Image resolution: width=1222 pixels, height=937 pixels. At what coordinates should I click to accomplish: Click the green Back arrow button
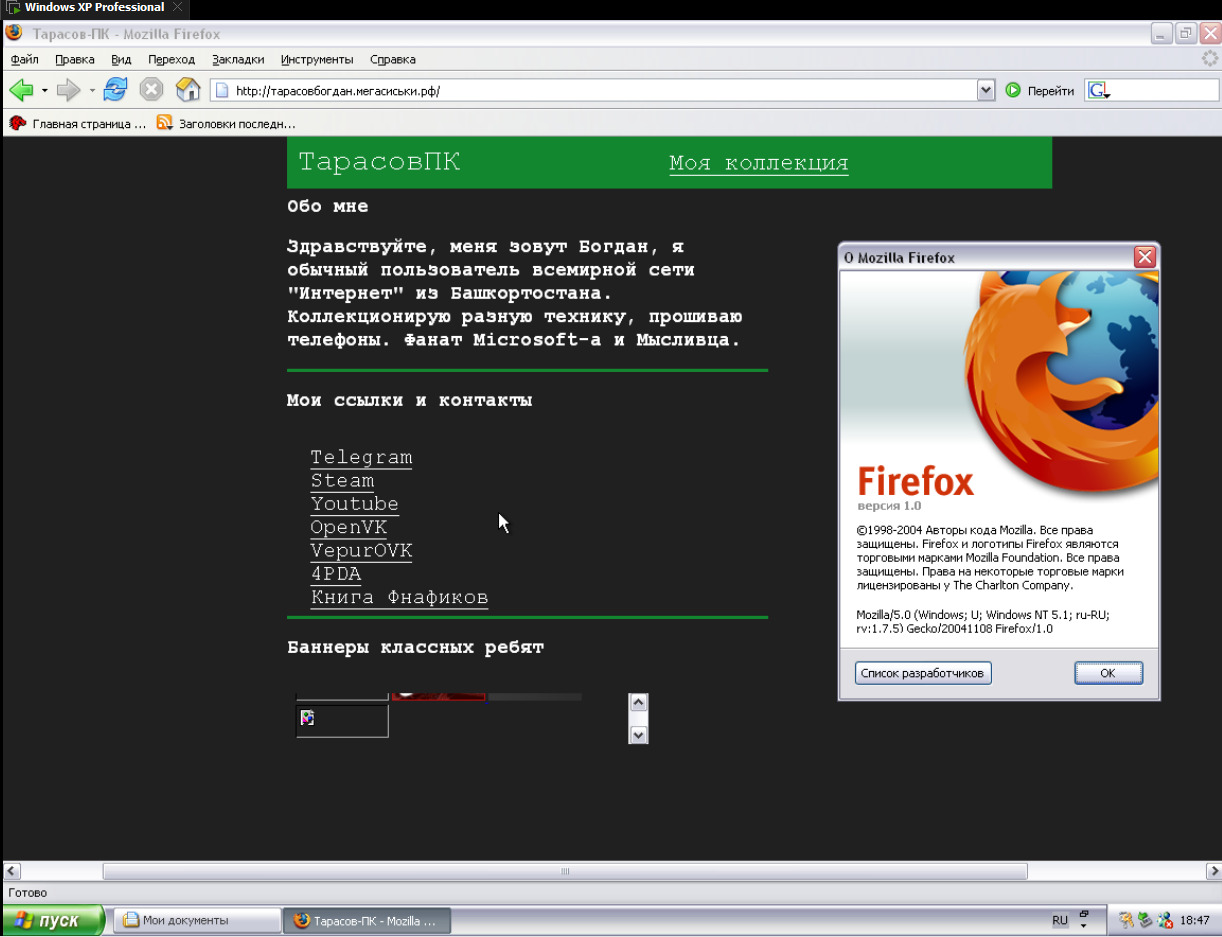(21, 91)
